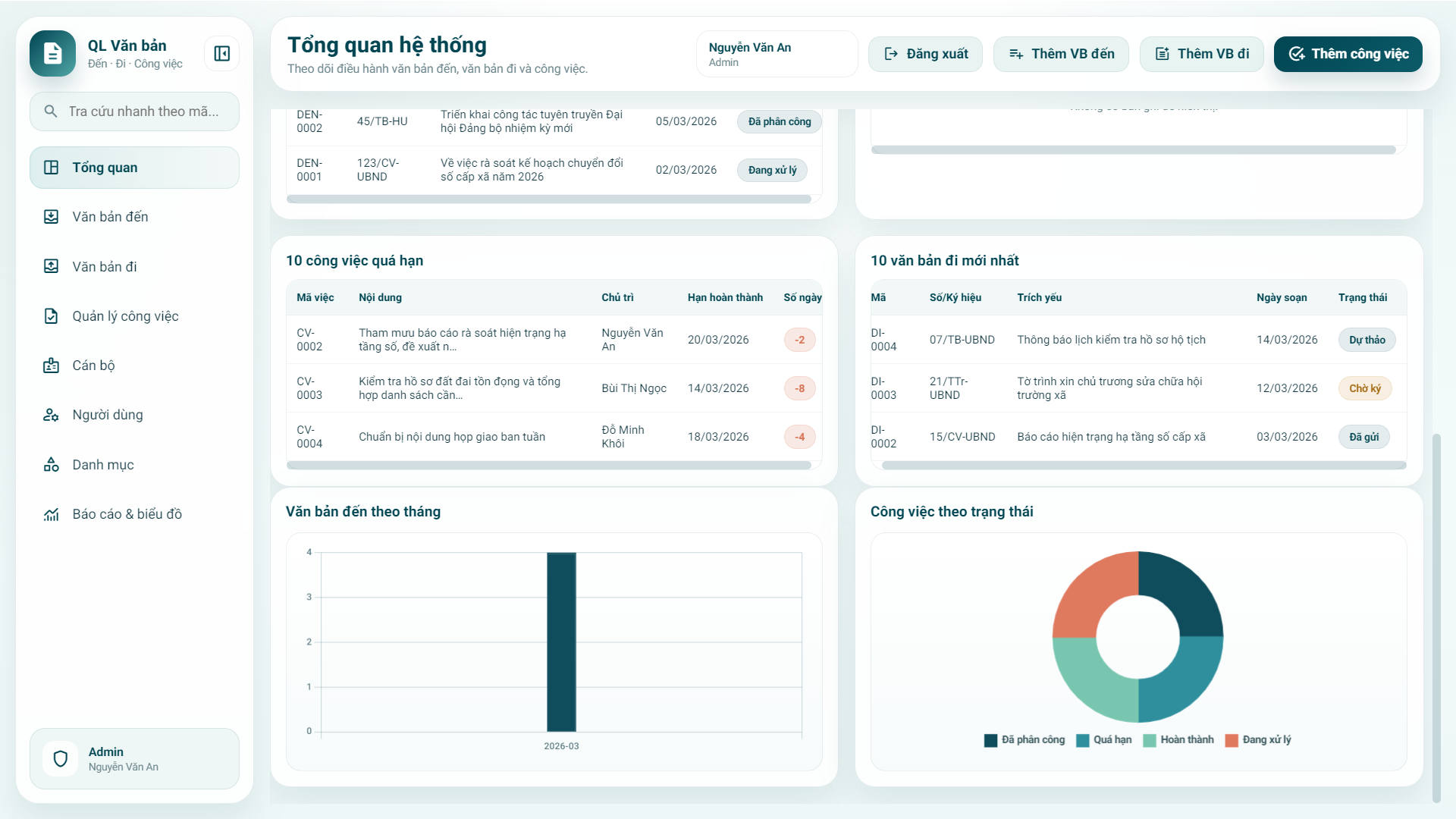This screenshot has width=1456, height=819.
Task: Click the Quản lý công việc icon
Action: point(51,316)
